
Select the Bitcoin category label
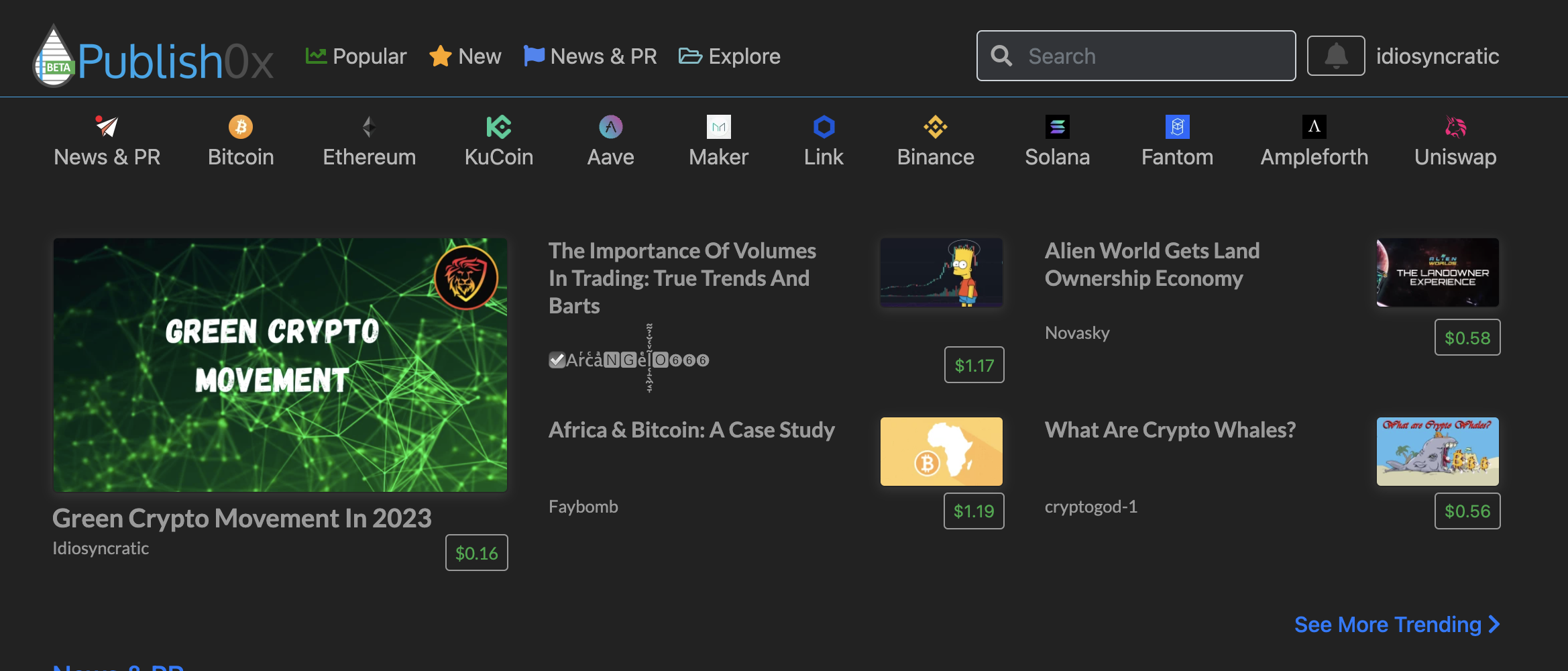pyautogui.click(x=241, y=157)
